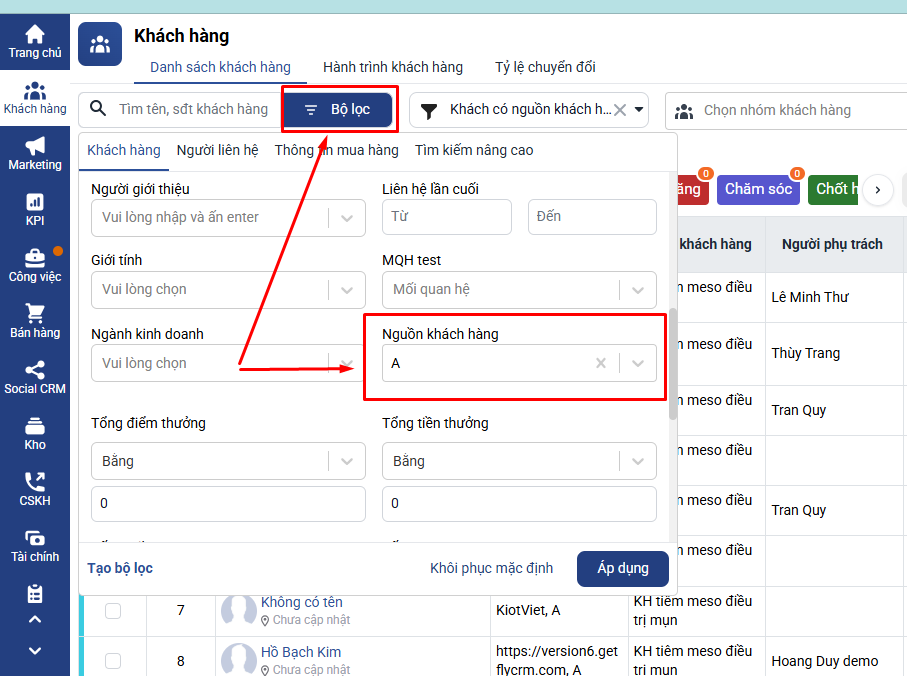The width and height of the screenshot is (907, 676).
Task: Click the Áp dụng button
Action: 622,568
